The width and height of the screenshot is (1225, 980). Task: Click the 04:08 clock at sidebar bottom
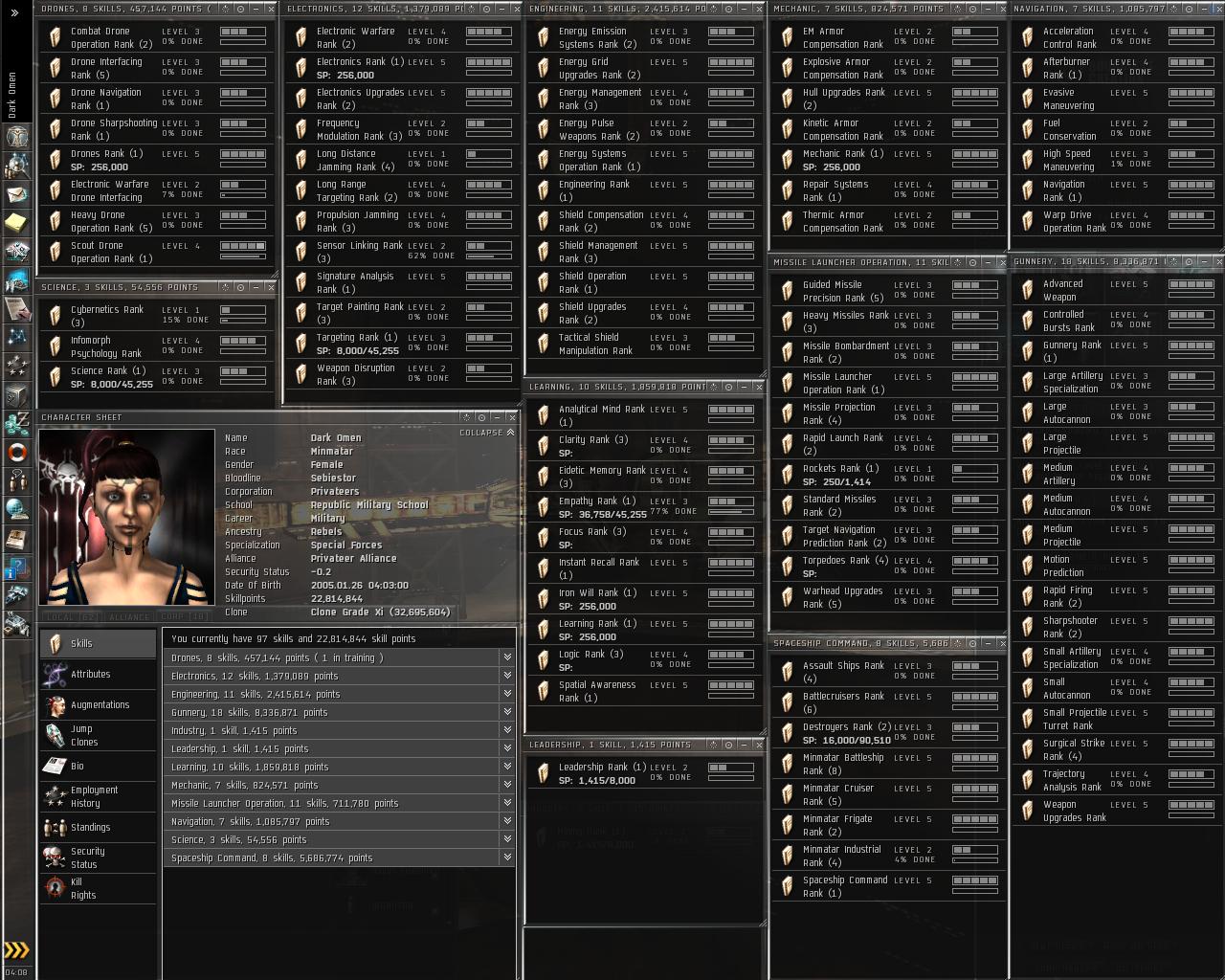[16, 972]
